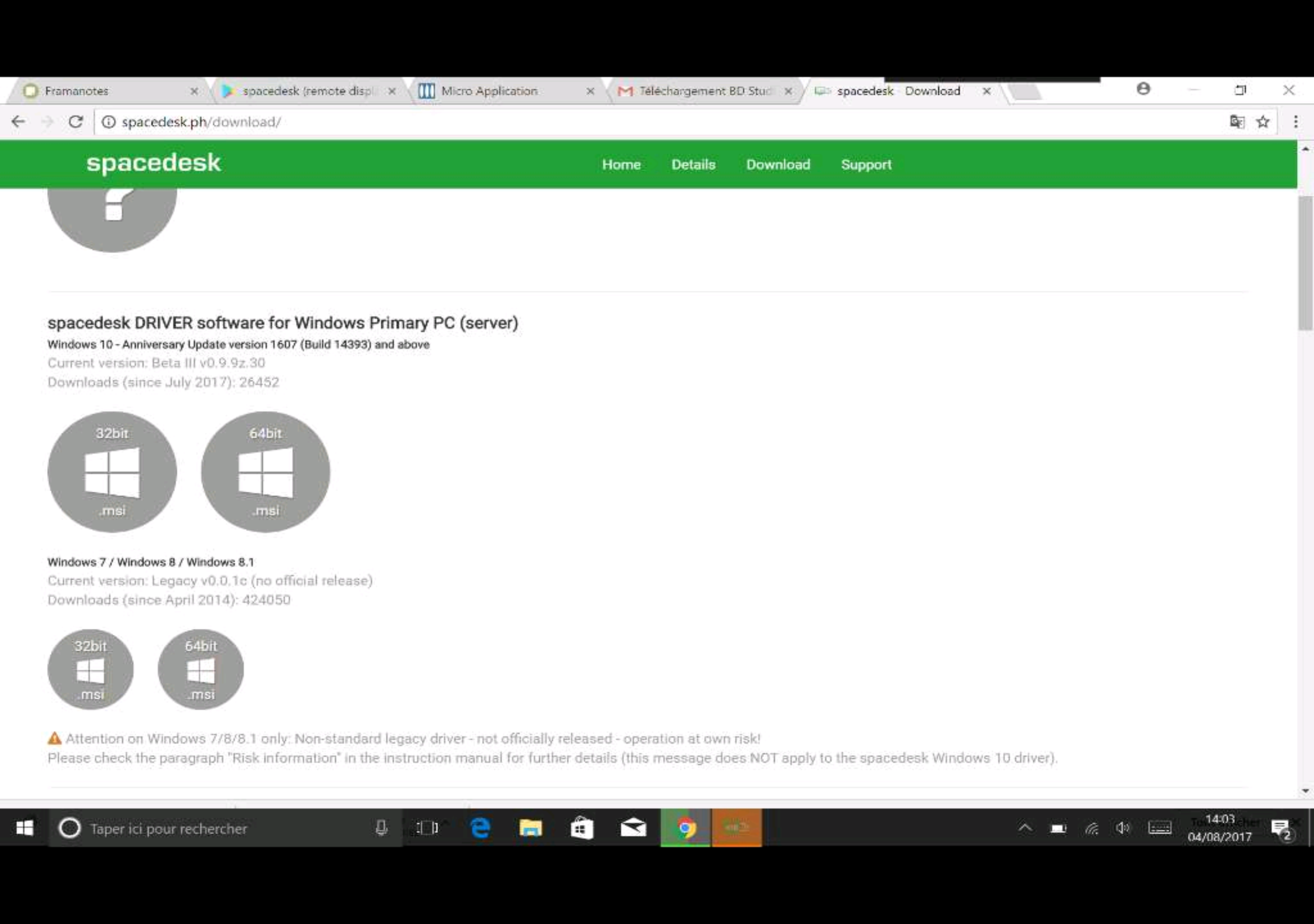Click the microphone icon in search box

381,828
